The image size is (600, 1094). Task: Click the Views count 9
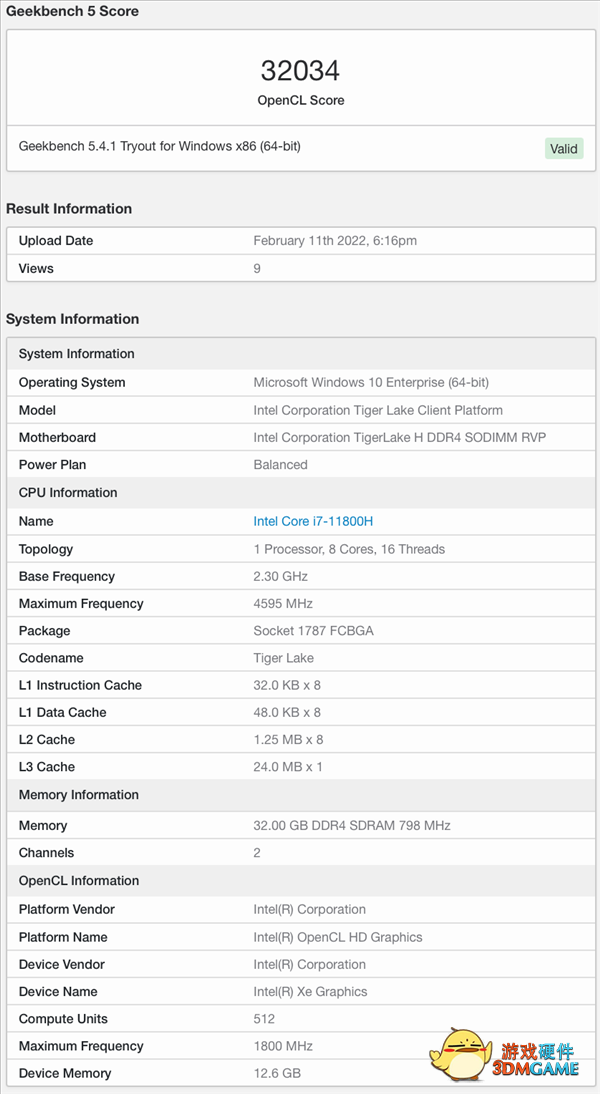pyautogui.click(x=257, y=269)
